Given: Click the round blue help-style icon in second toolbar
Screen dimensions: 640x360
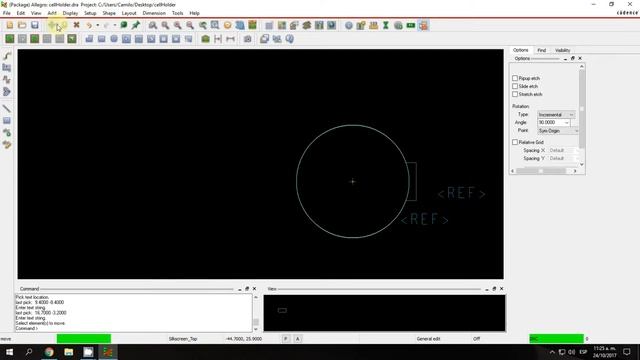Looking at the screenshot, I should [x=289, y=39].
